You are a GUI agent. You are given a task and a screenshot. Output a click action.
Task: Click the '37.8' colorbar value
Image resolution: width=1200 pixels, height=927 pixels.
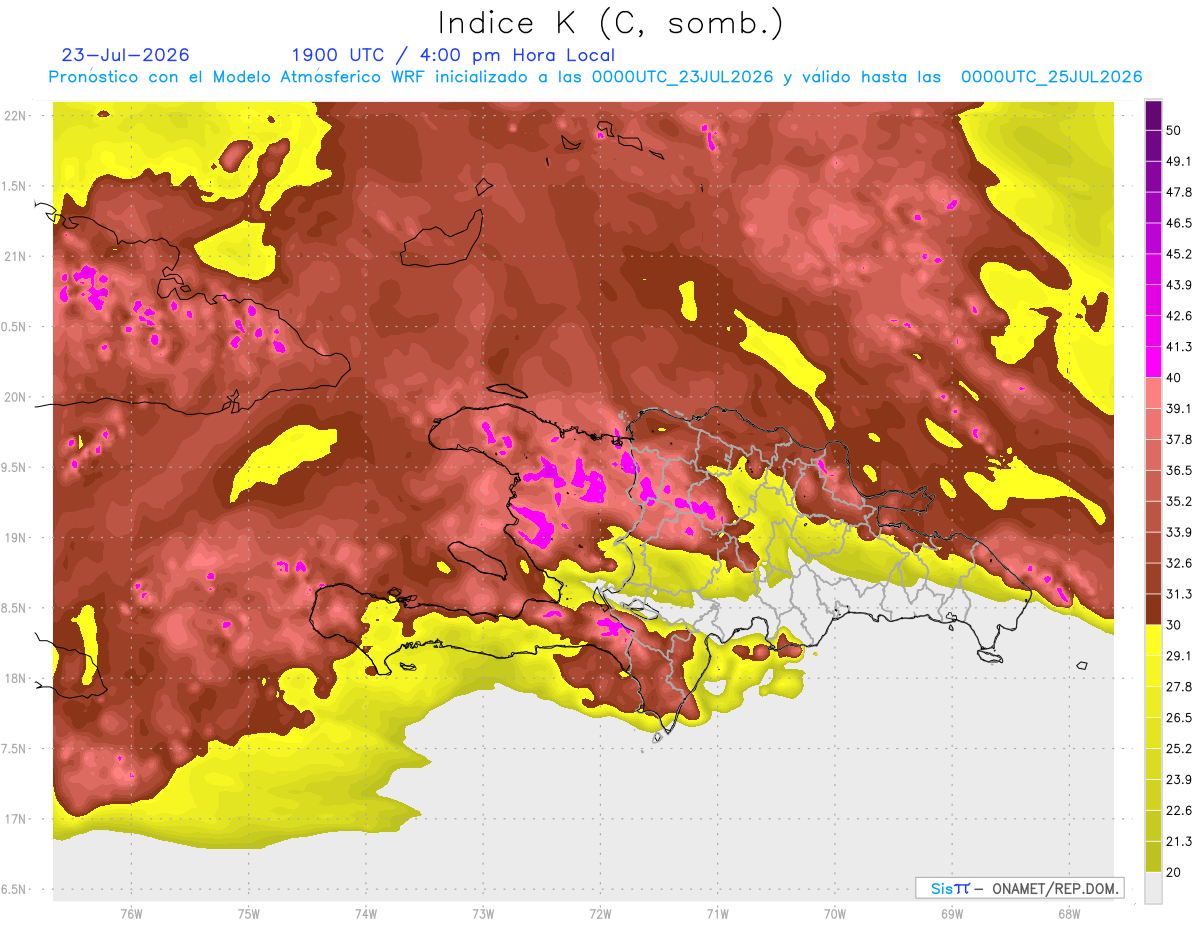point(1178,440)
